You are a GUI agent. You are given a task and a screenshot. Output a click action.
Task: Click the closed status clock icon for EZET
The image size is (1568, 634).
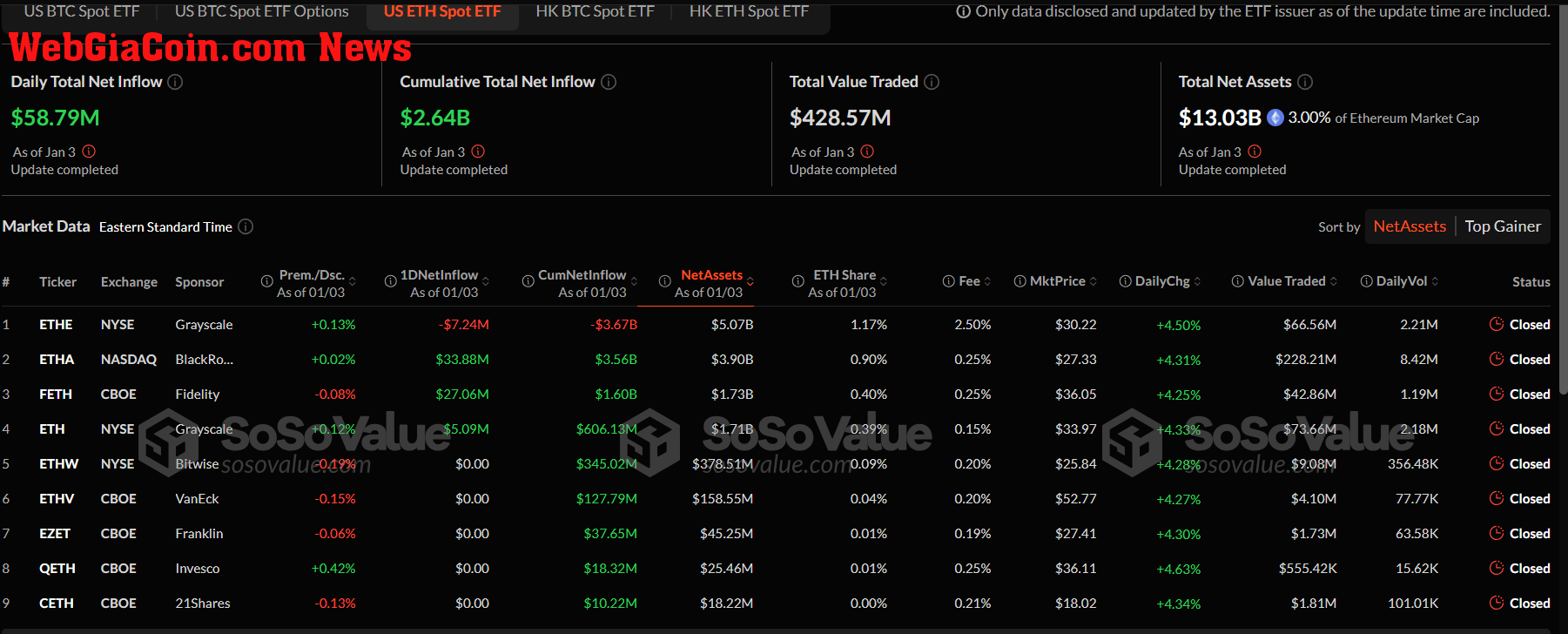[x=1497, y=533]
